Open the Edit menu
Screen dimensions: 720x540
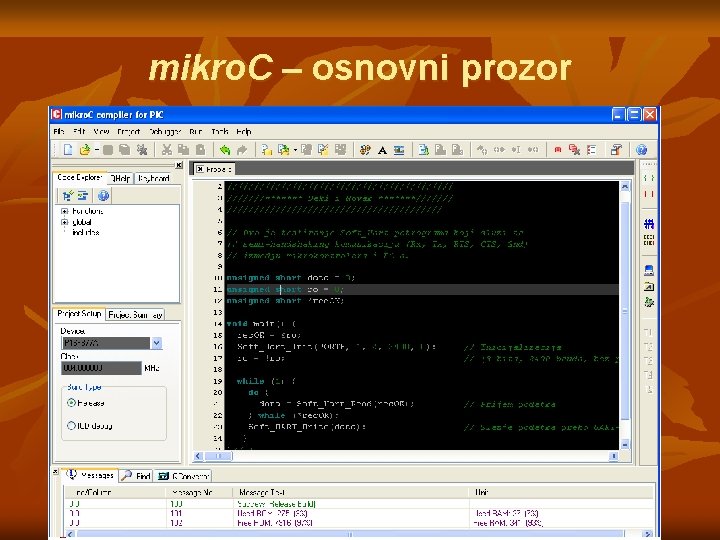point(79,132)
